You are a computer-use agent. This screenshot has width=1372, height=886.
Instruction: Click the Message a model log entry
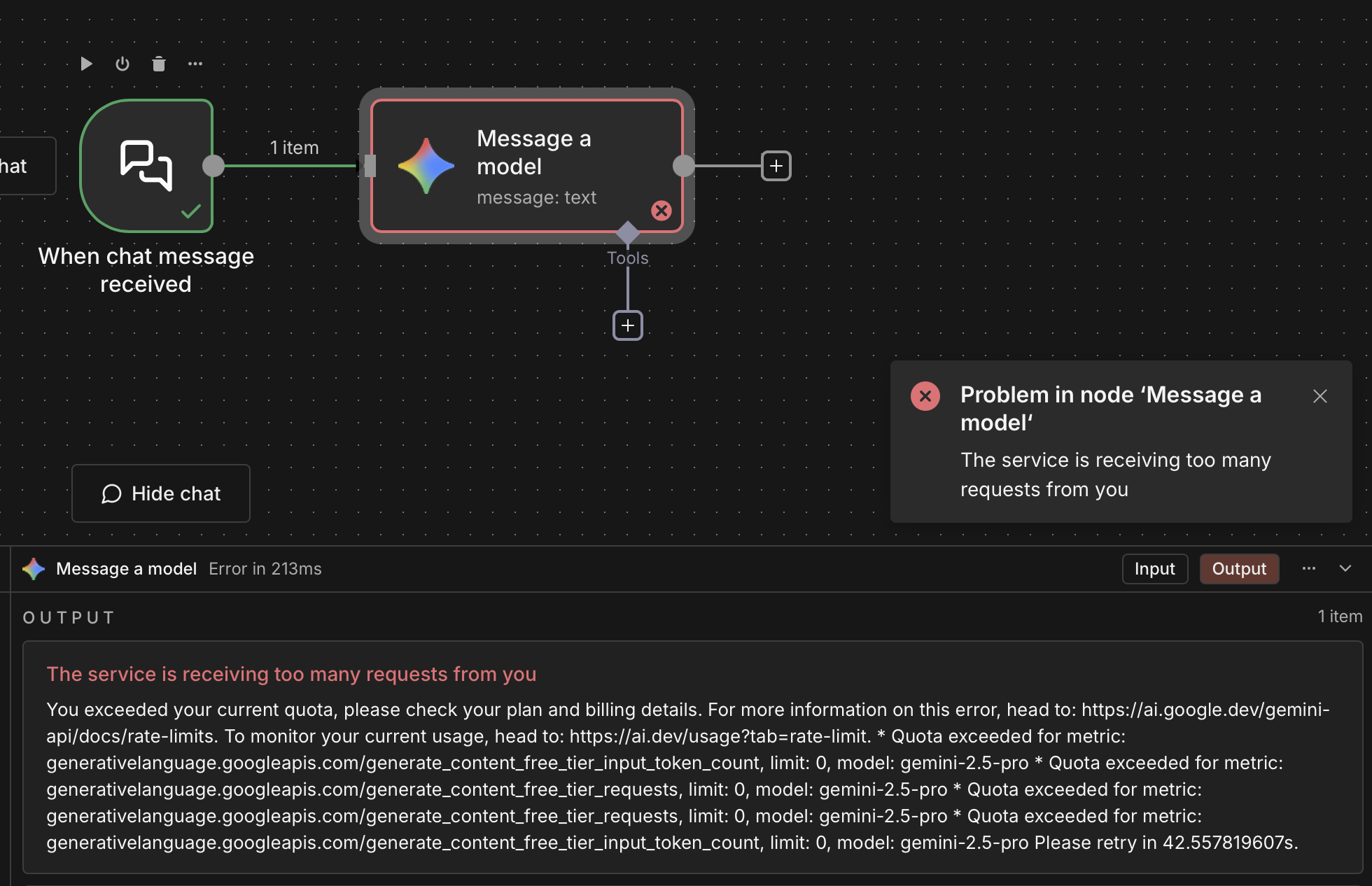click(x=126, y=569)
